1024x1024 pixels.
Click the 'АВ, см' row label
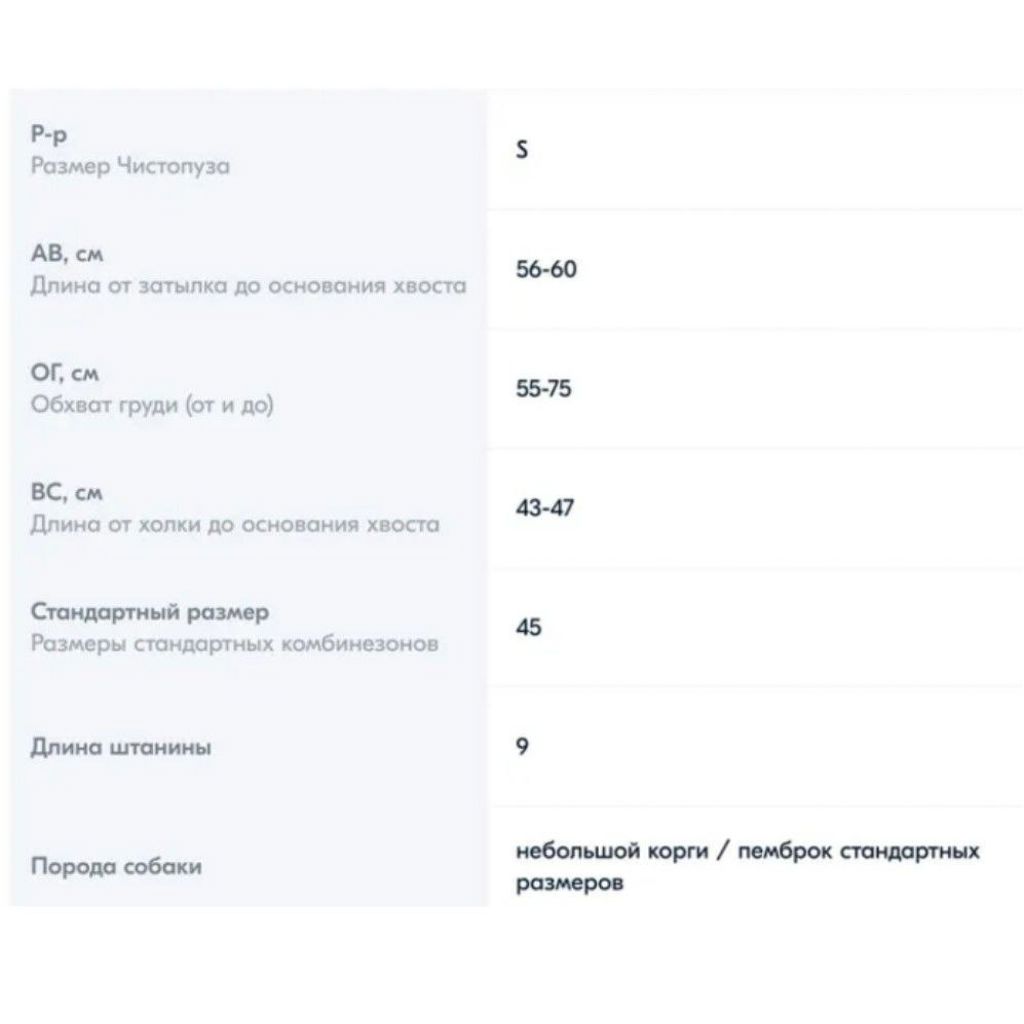point(67,253)
